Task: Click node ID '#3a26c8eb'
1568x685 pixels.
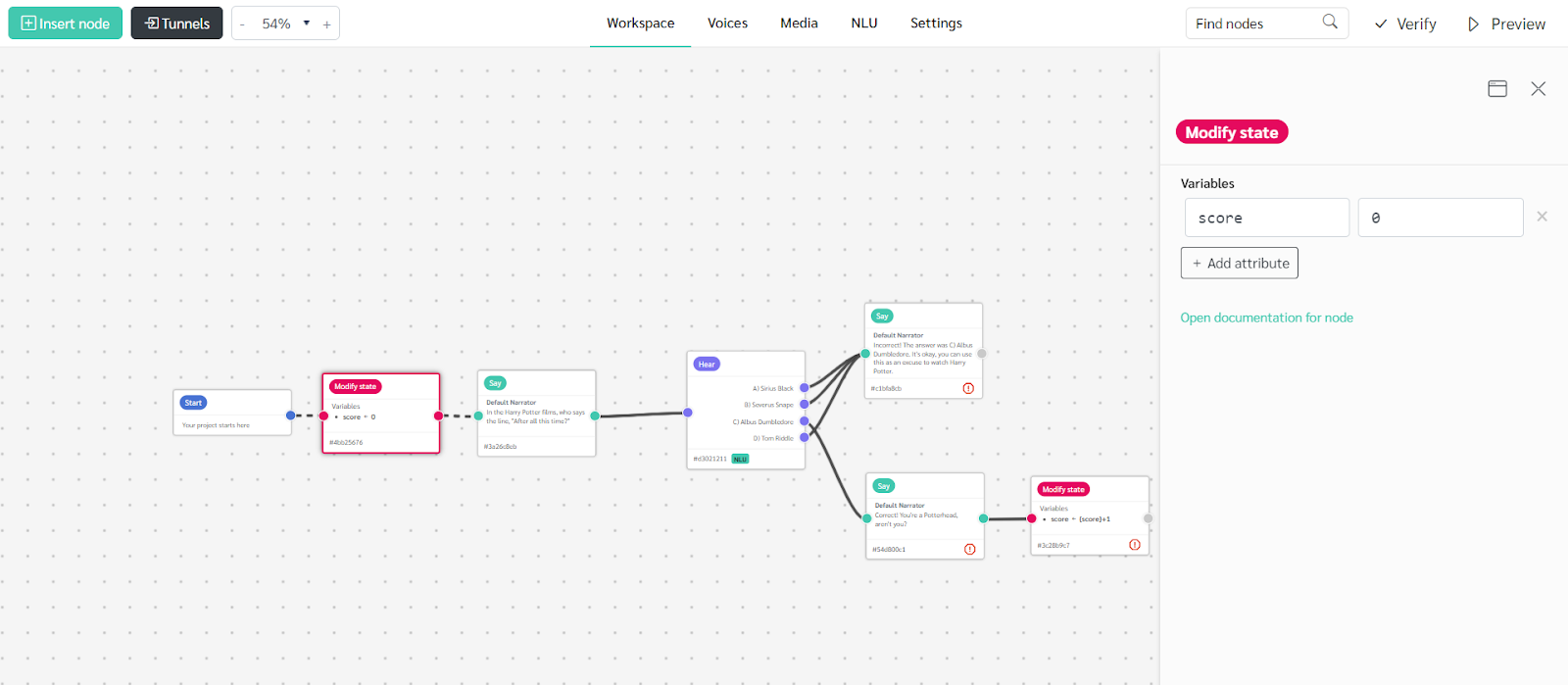Action: click(x=500, y=447)
